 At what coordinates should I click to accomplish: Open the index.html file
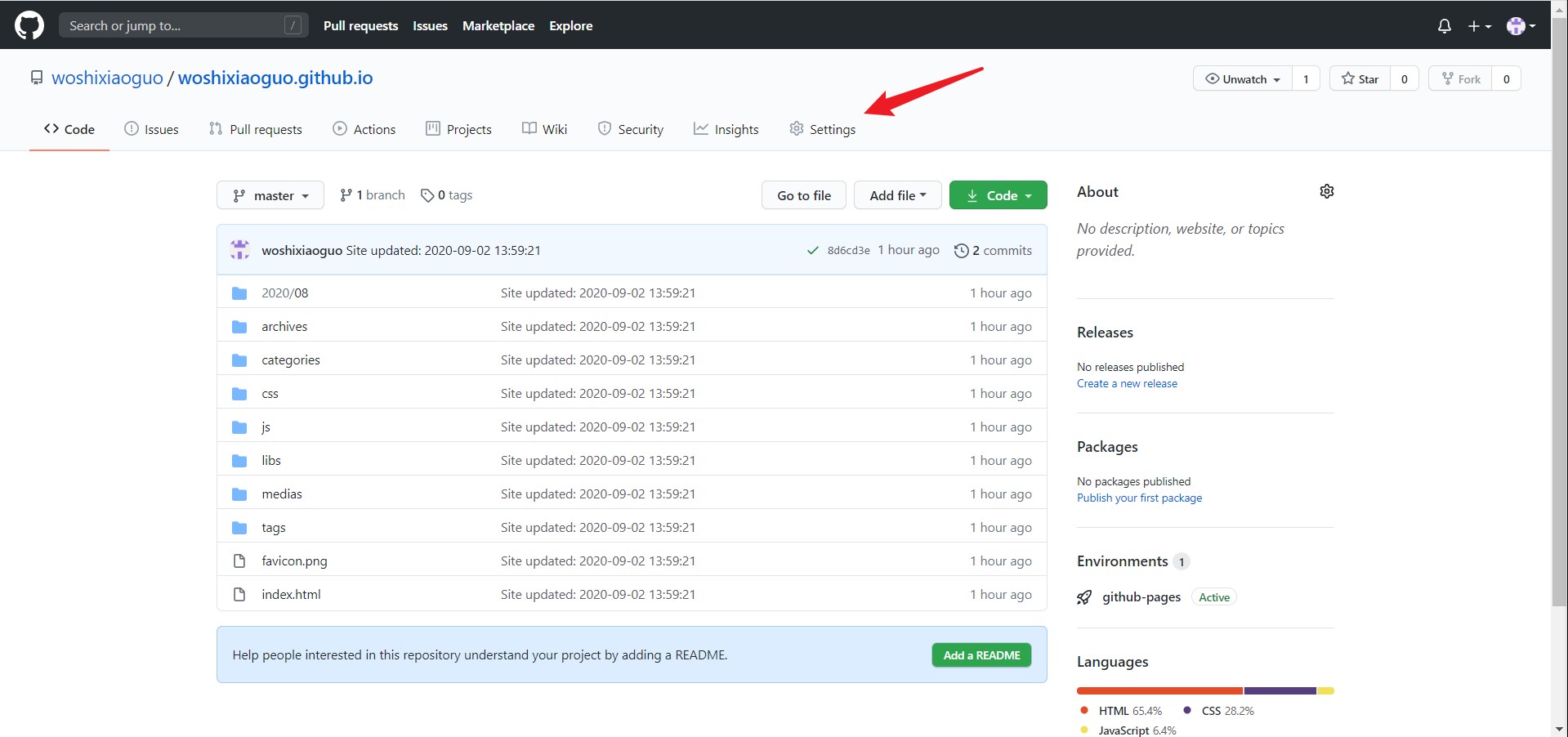[291, 594]
